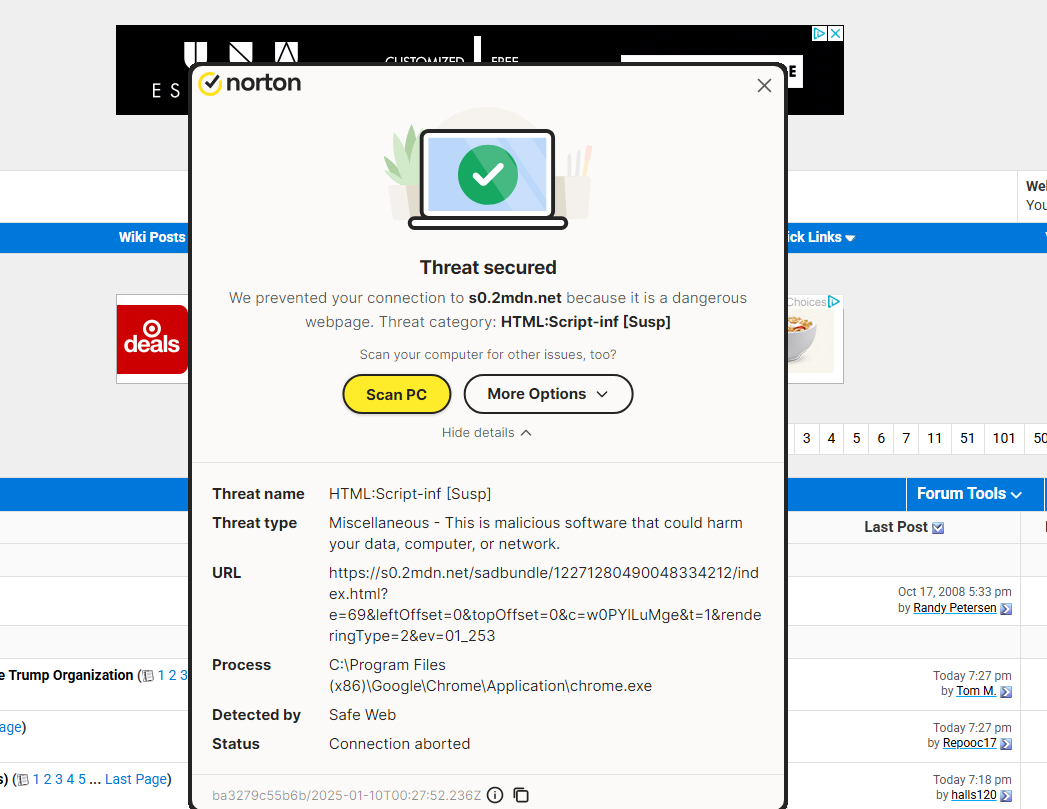Click the go-to-post icon next to Tom M.
Image resolution: width=1047 pixels, height=809 pixels.
(x=1006, y=691)
